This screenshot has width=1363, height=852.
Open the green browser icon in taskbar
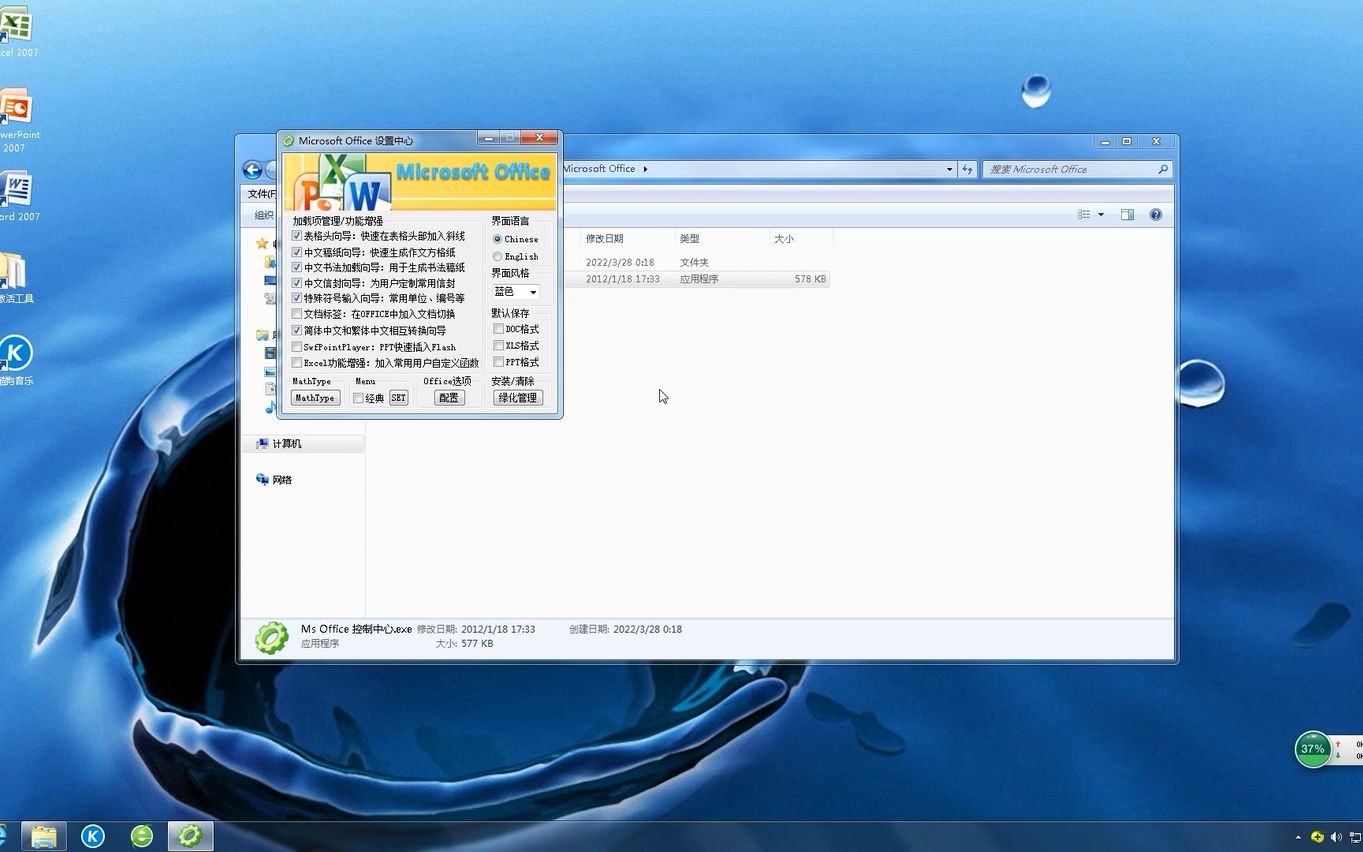click(x=142, y=835)
